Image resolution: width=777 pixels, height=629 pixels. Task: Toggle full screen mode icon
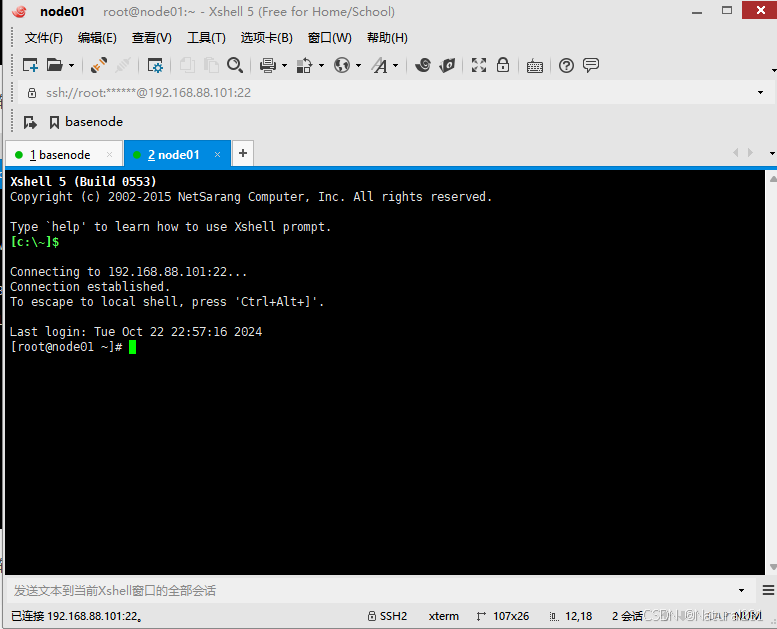479,65
